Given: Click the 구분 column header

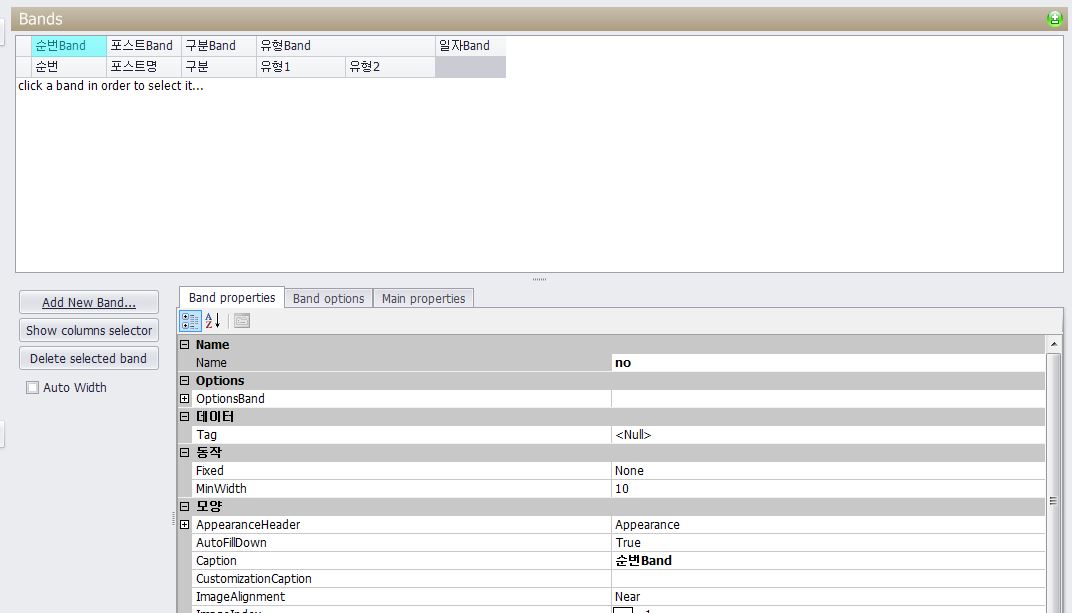Looking at the screenshot, I should pos(219,67).
